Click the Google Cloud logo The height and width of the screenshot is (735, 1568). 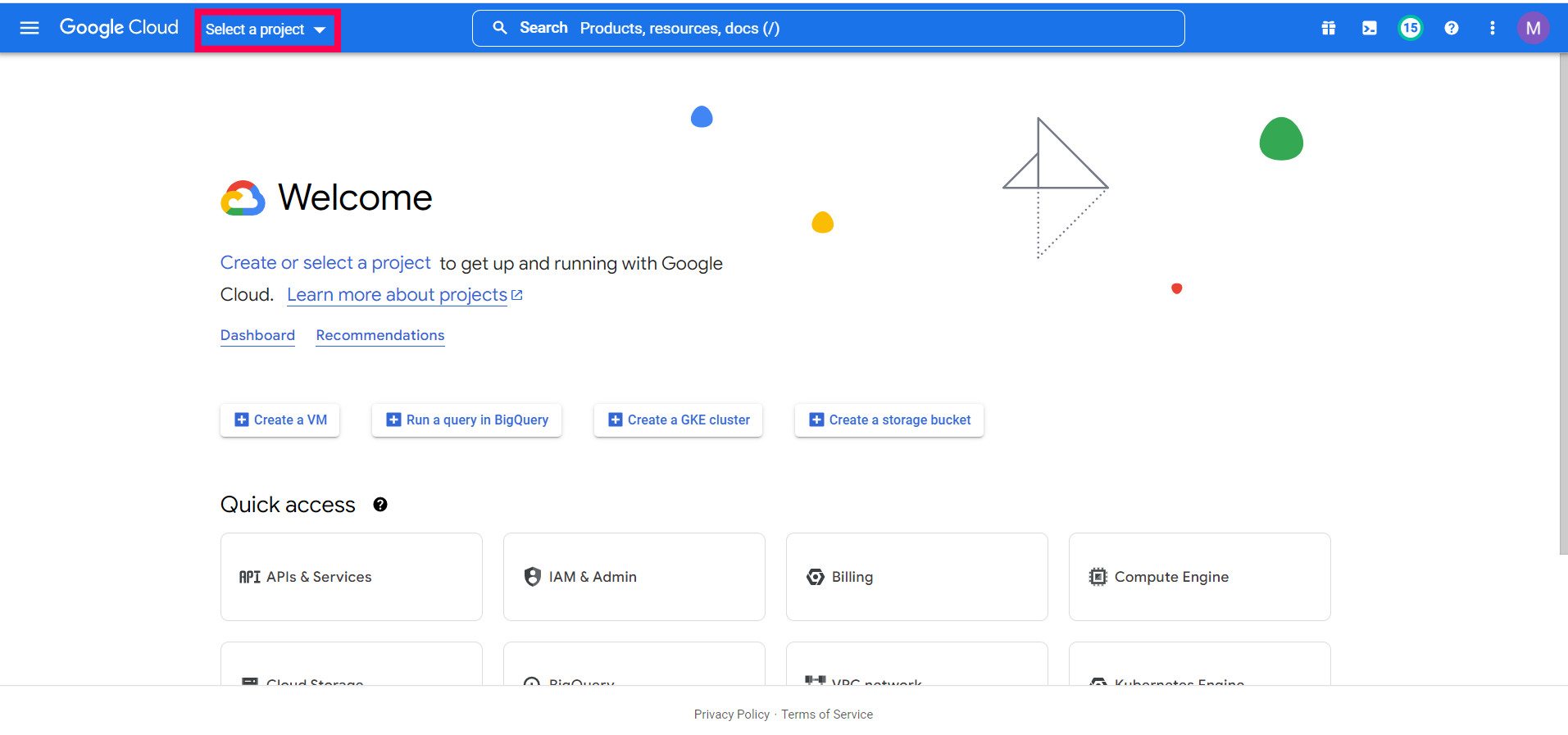(x=119, y=28)
